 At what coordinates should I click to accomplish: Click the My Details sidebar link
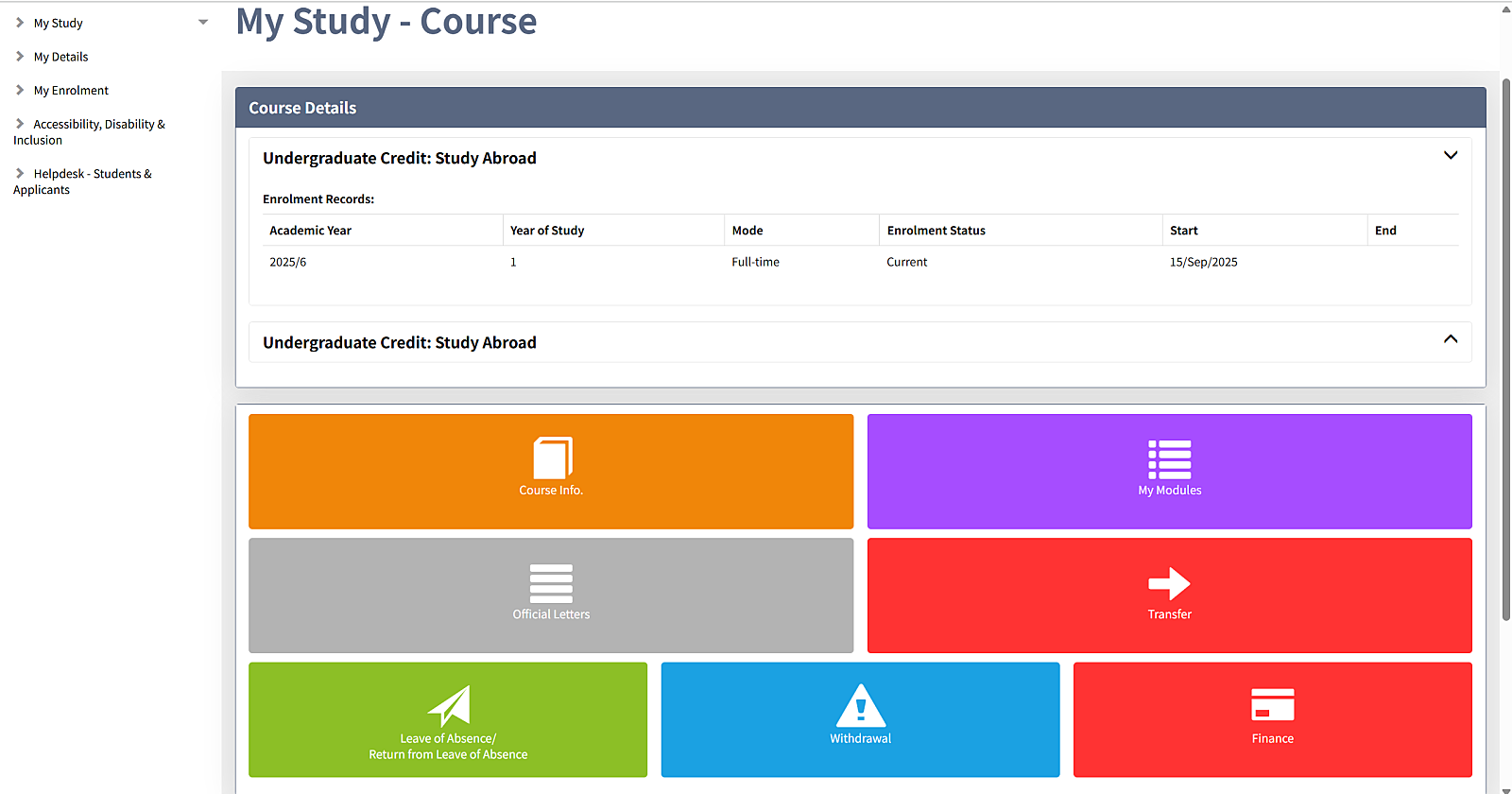[x=60, y=57]
